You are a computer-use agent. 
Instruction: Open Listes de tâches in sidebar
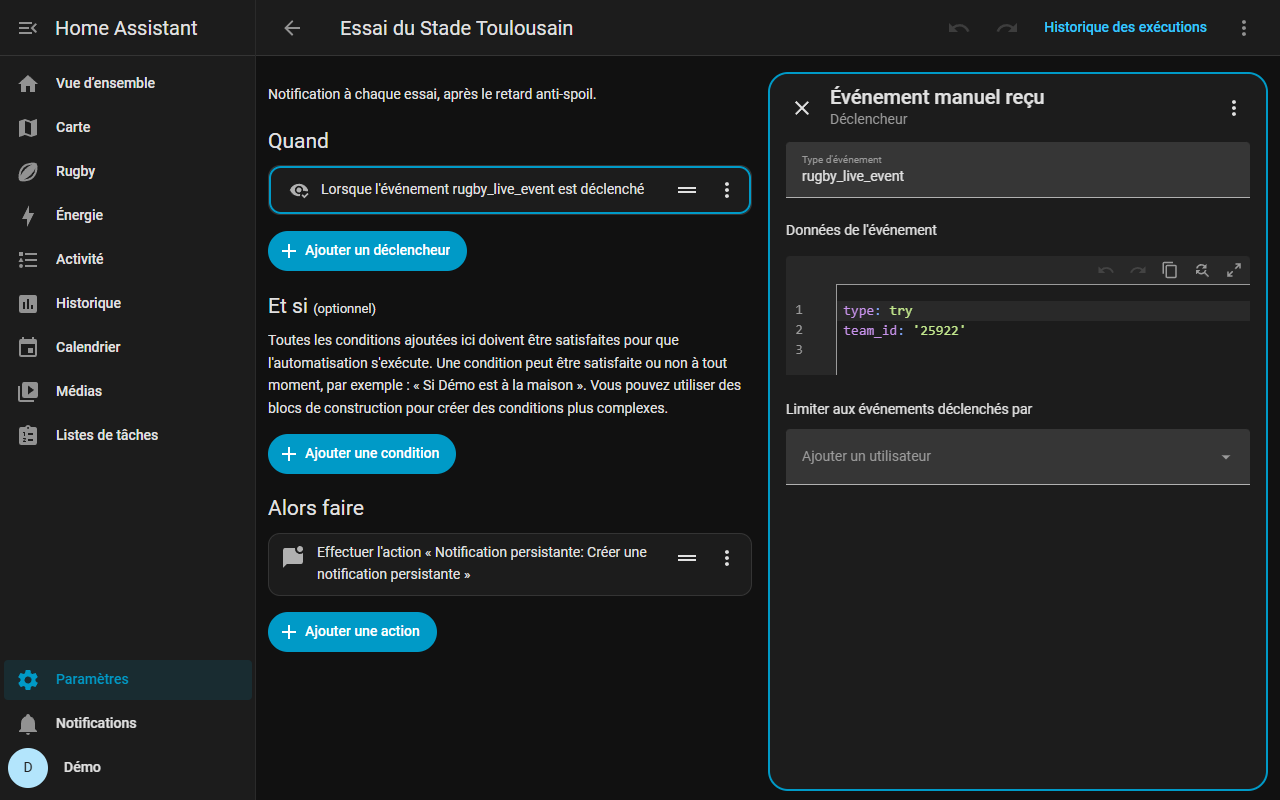click(128, 435)
